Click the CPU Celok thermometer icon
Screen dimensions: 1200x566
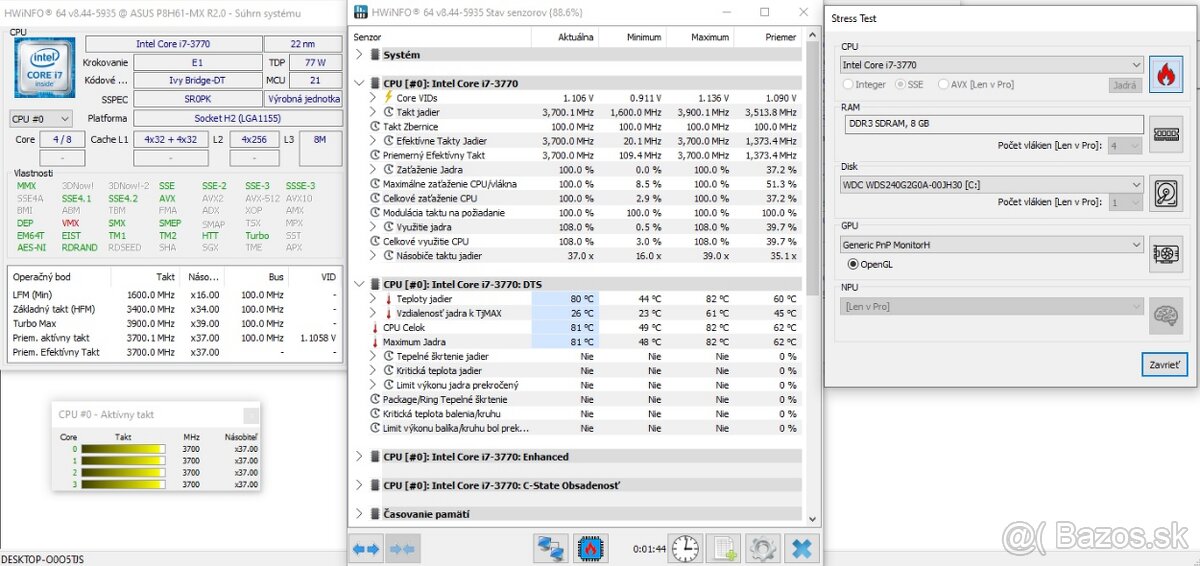(x=375, y=327)
